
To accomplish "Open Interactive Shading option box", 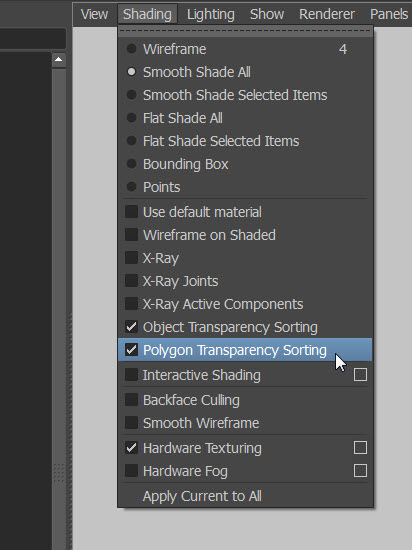I will coord(360,375).
